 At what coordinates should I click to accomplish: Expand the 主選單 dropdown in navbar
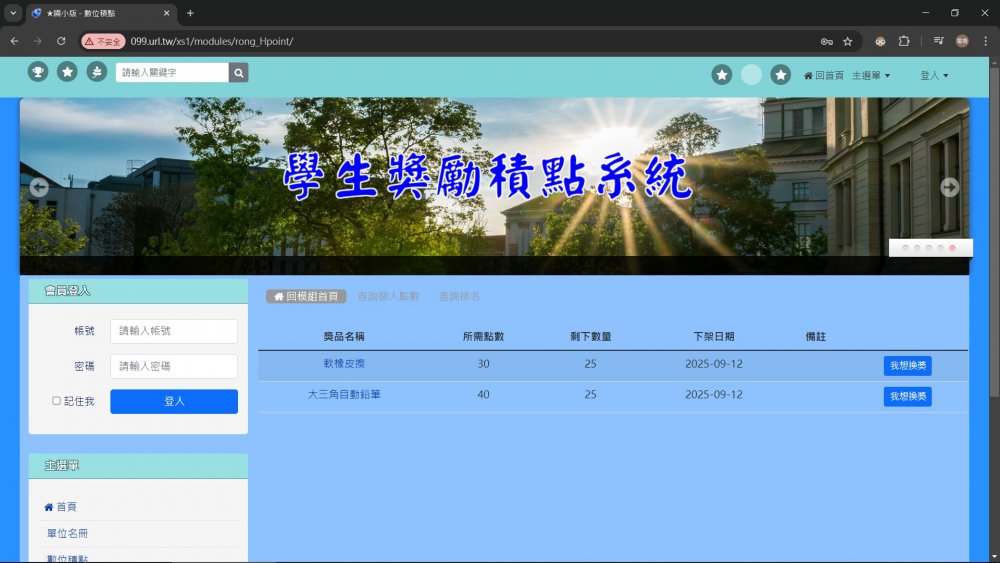870,75
